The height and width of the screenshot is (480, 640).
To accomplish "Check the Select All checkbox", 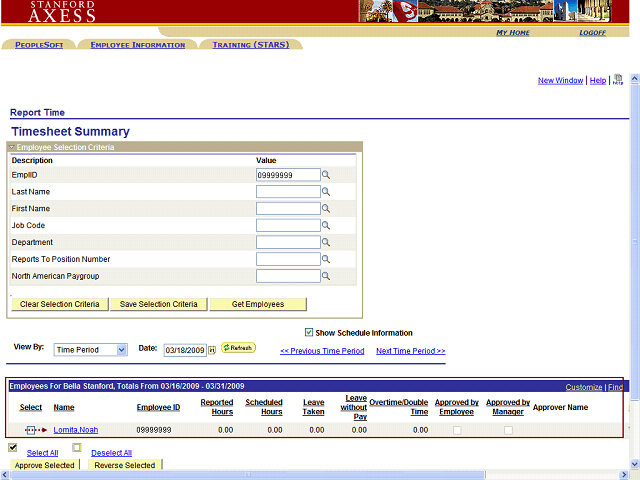I will [x=13, y=447].
